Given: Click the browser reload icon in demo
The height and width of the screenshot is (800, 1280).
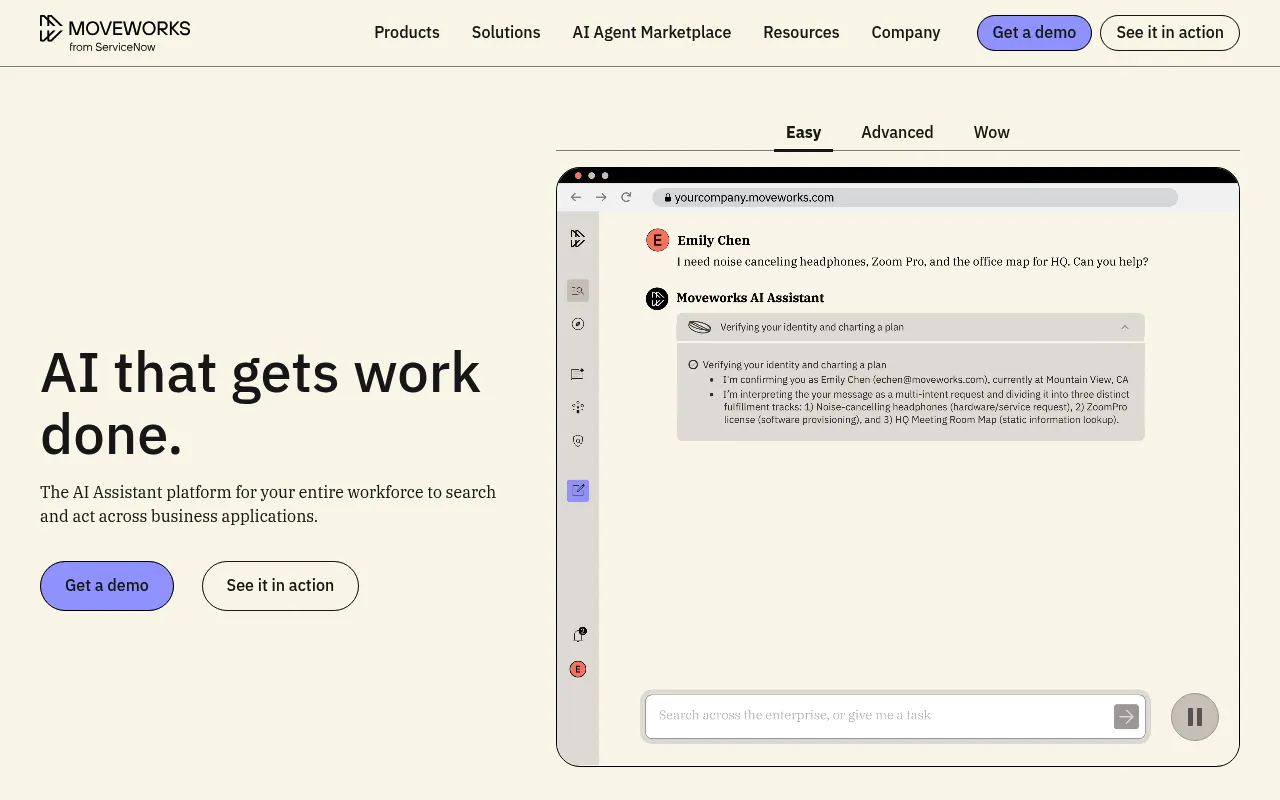Looking at the screenshot, I should [x=626, y=197].
